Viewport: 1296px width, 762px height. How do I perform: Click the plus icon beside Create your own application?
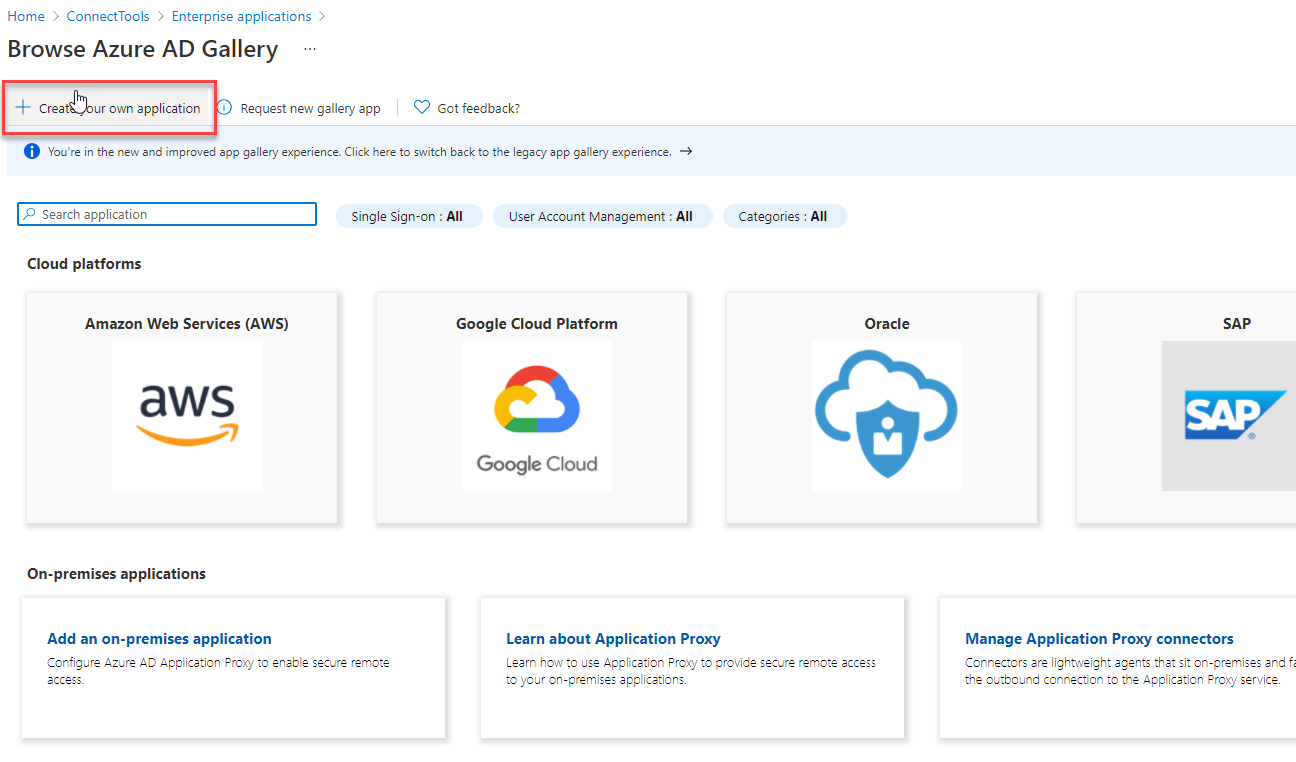(x=23, y=108)
